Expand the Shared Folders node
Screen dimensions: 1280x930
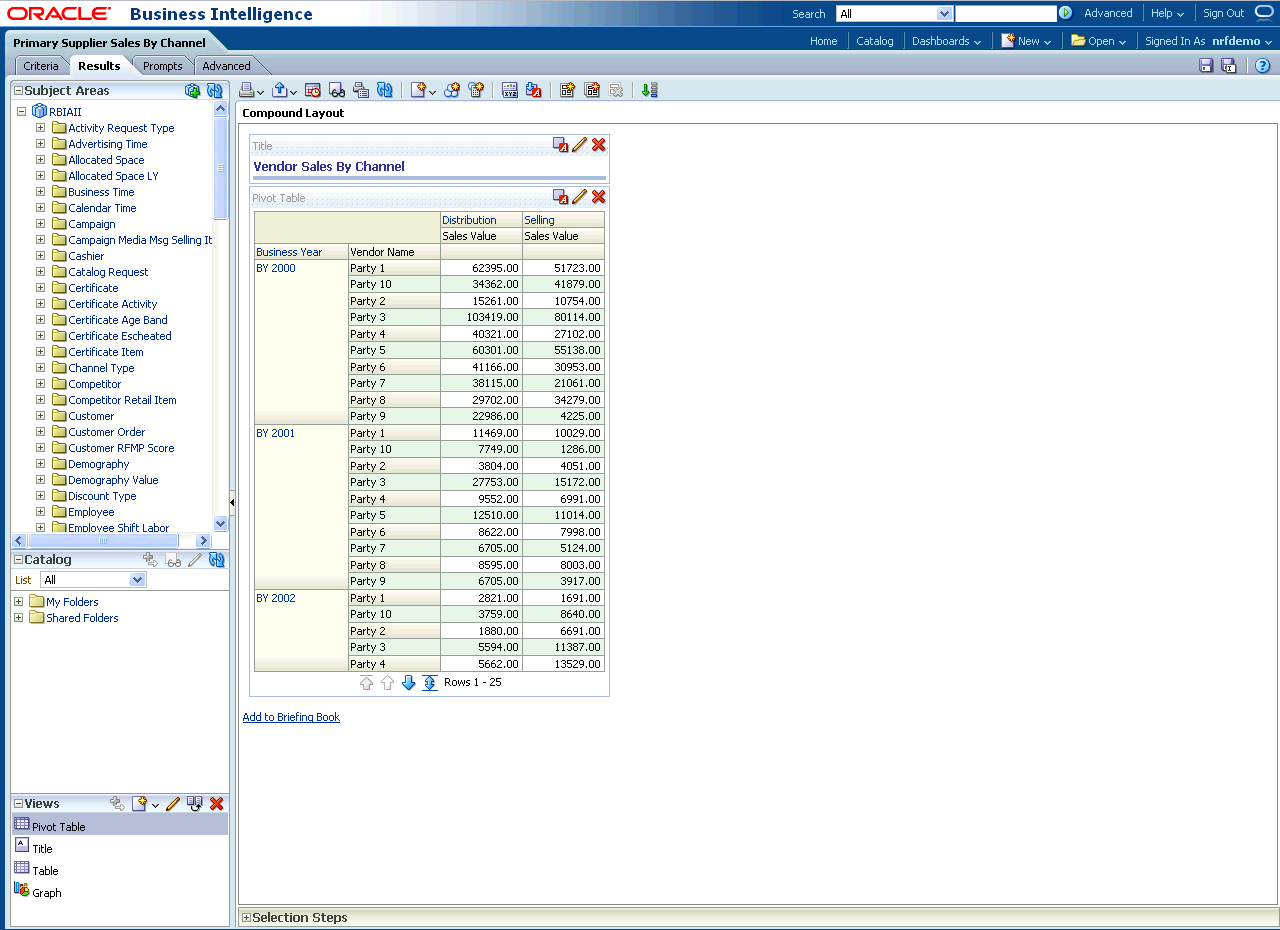[19, 618]
